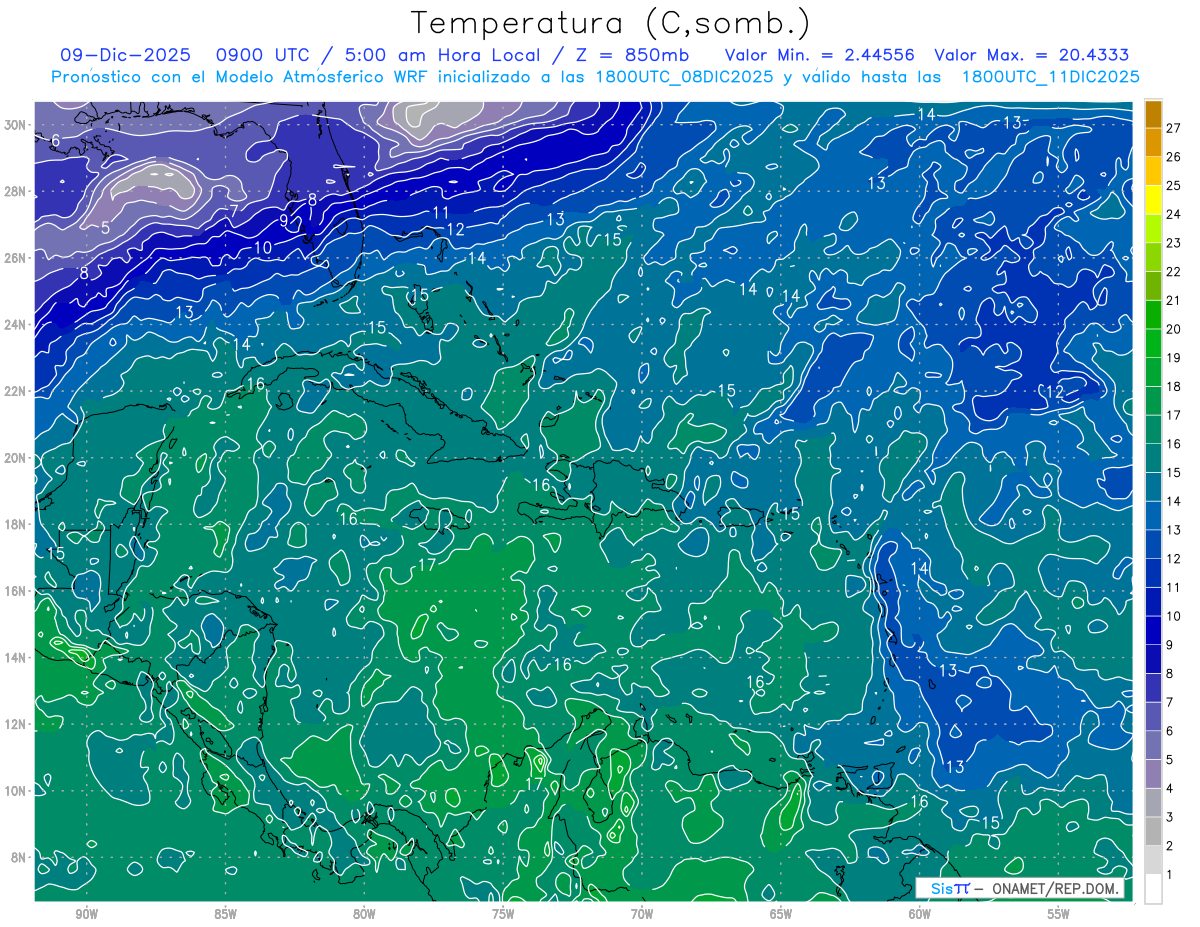Click the '22' label on the color scale

1173,272
